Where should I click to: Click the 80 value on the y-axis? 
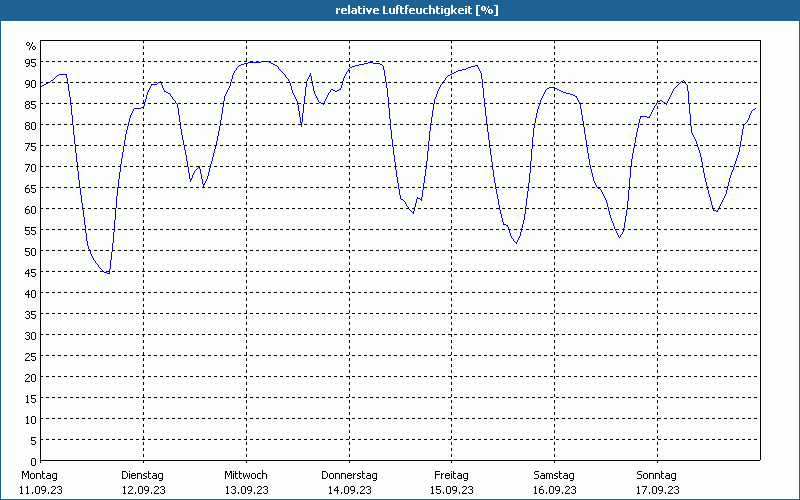31,126
